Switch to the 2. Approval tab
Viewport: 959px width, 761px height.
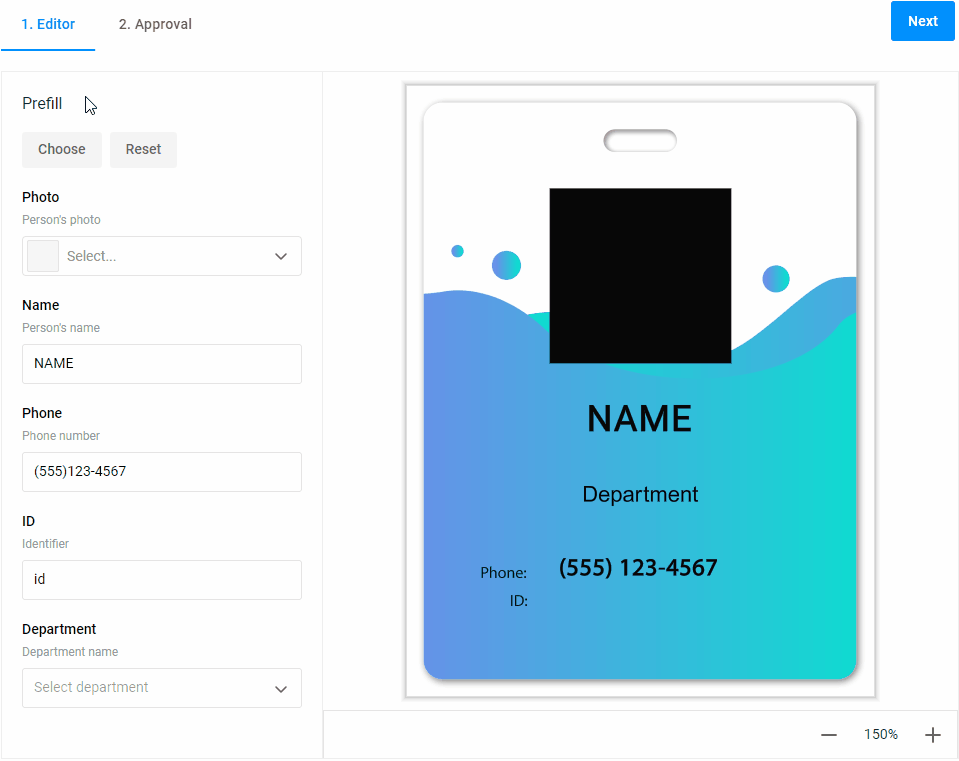click(155, 24)
